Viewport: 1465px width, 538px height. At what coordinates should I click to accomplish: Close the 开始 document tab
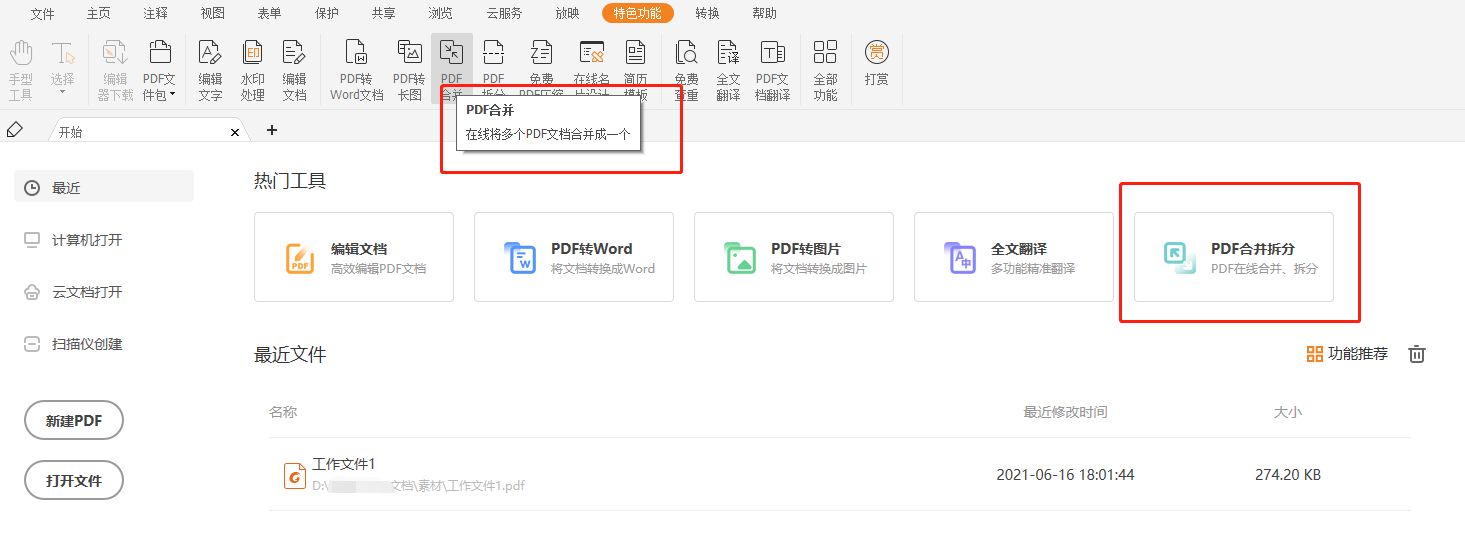[235, 132]
